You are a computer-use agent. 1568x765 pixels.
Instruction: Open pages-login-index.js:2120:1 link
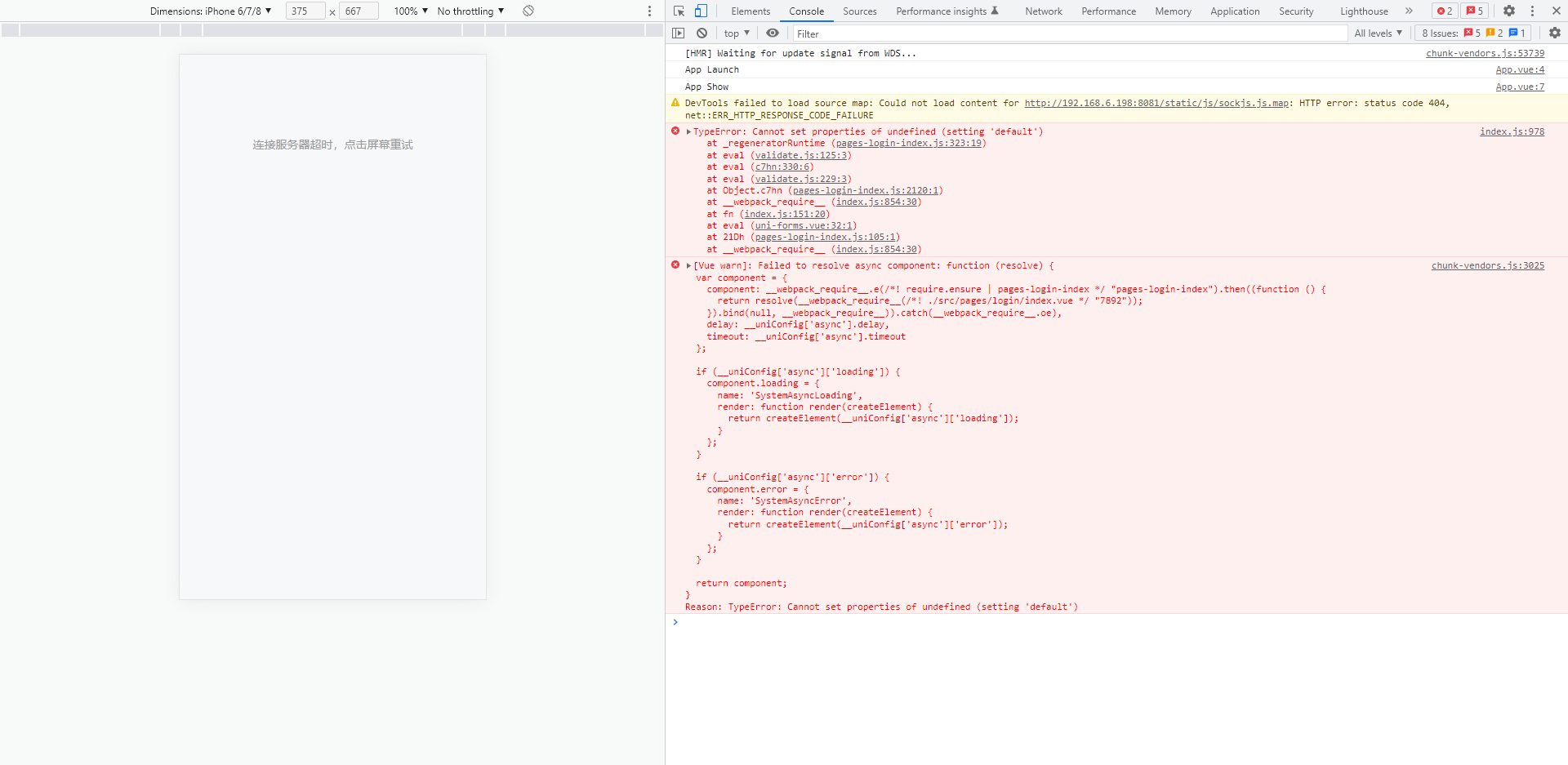point(865,190)
